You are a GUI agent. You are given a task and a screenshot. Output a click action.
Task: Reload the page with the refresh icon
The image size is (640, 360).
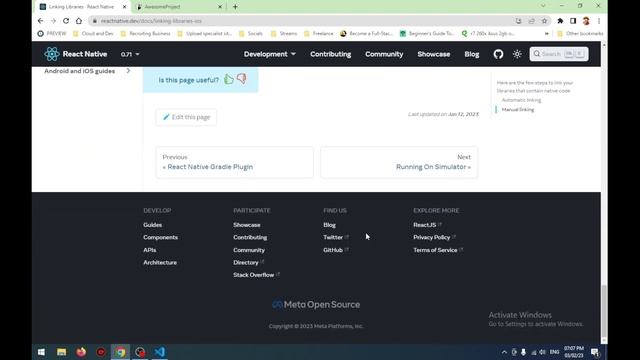(x=66, y=21)
